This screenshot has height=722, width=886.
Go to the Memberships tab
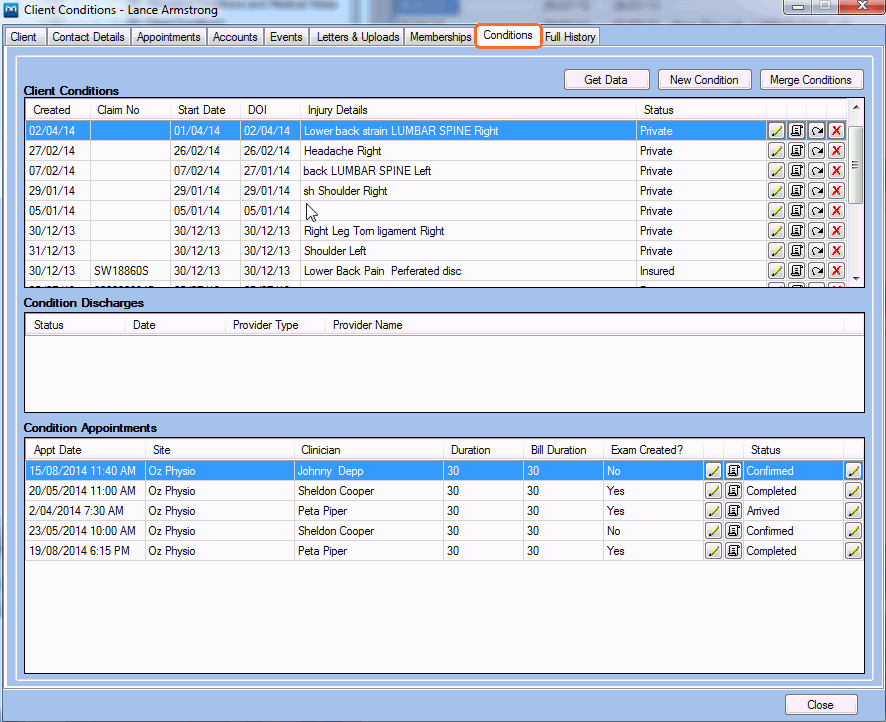[x=440, y=35]
